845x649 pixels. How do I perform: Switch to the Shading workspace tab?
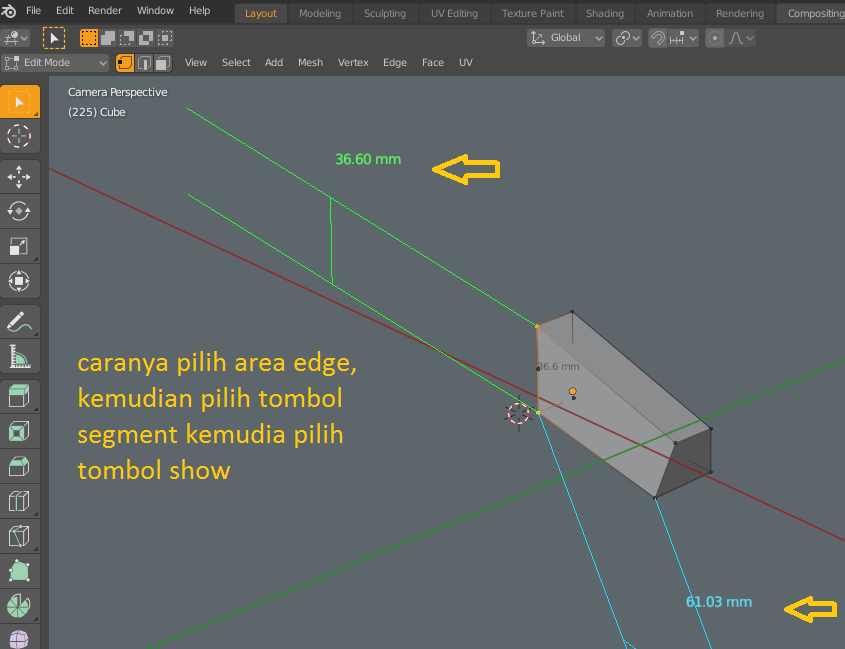point(605,13)
